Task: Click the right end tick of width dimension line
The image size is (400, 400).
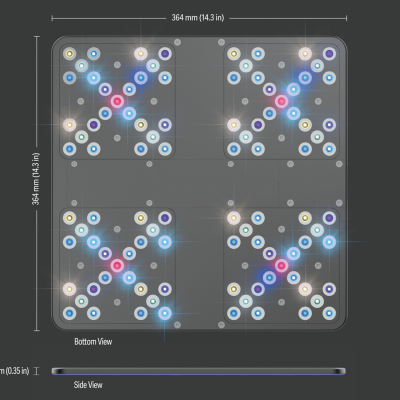Action: click(346, 18)
